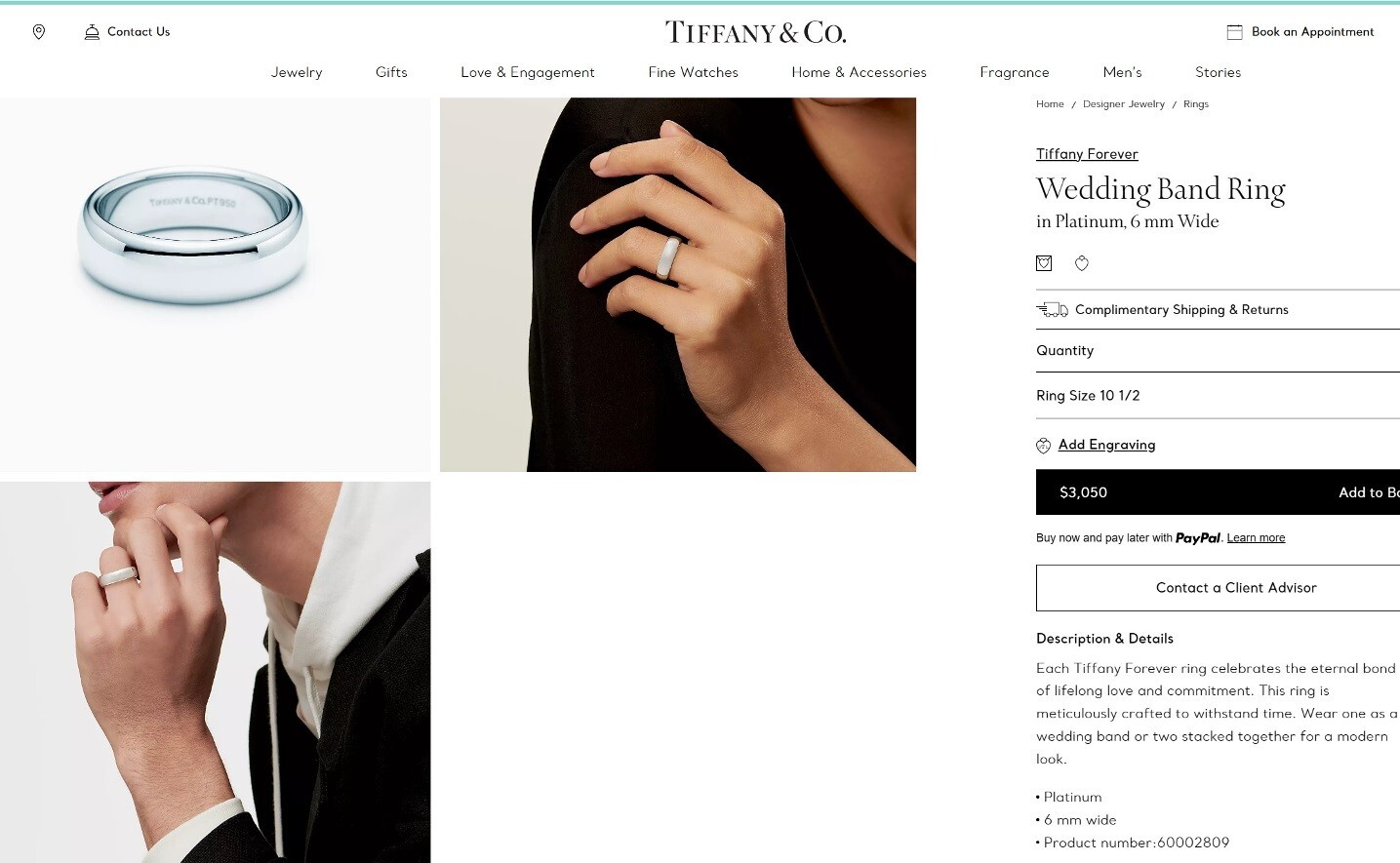Open the Love & Engagement menu
This screenshot has height=863, width=1400.
click(528, 72)
